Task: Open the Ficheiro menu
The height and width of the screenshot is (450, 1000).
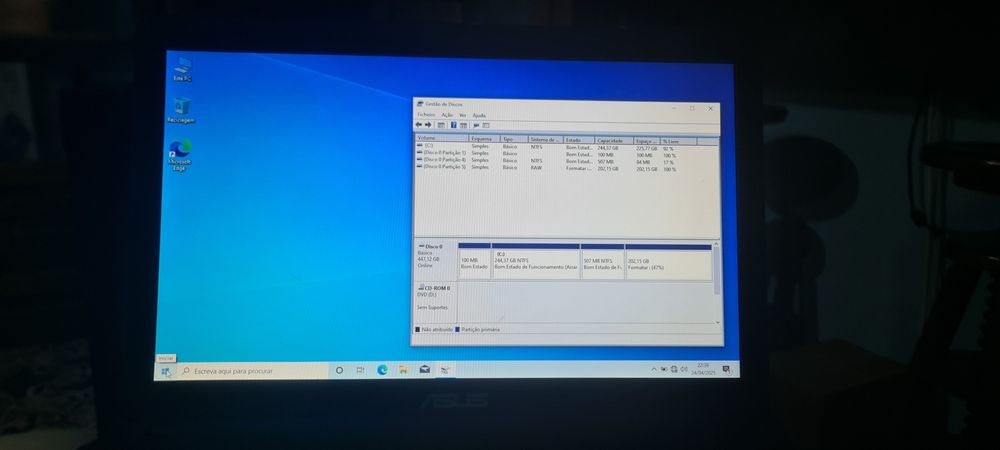Action: (x=426, y=115)
